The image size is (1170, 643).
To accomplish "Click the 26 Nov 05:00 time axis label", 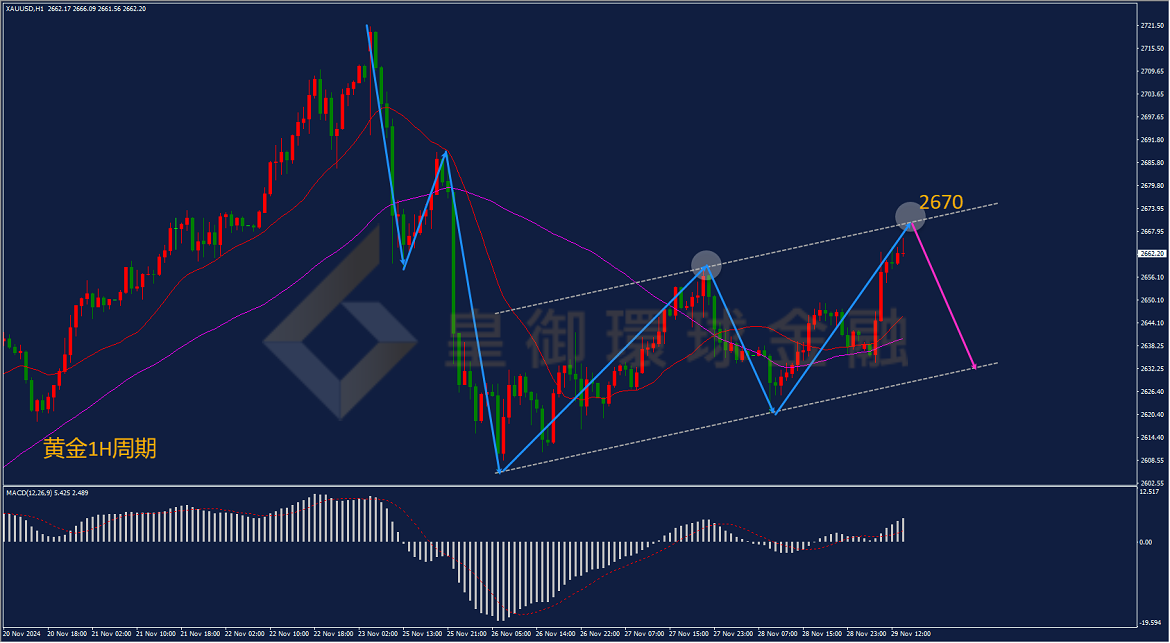I will tap(512, 633).
